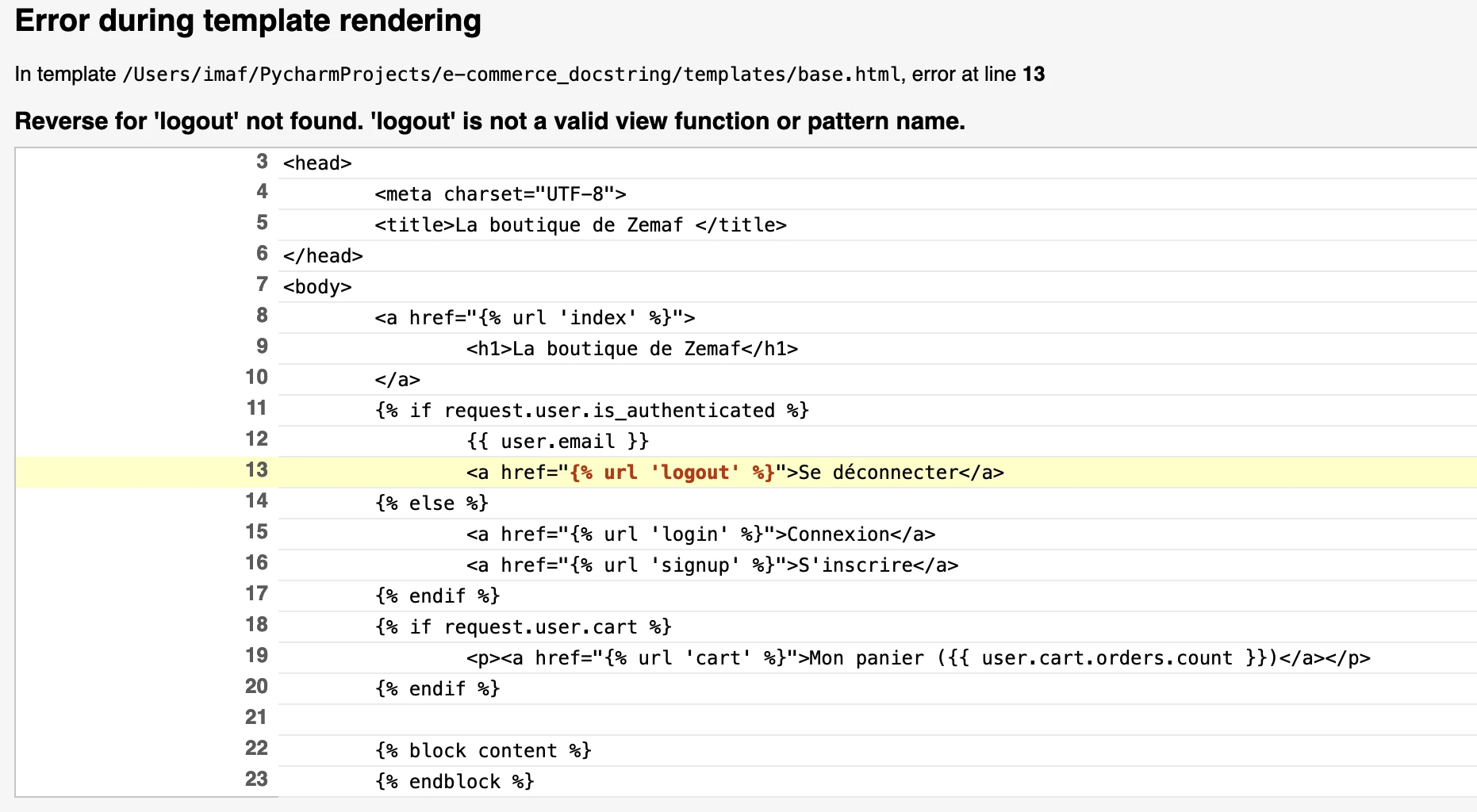This screenshot has height=812, width=1477.
Task: Click the 'Error during template rendering' heading
Action: pyautogui.click(x=247, y=21)
